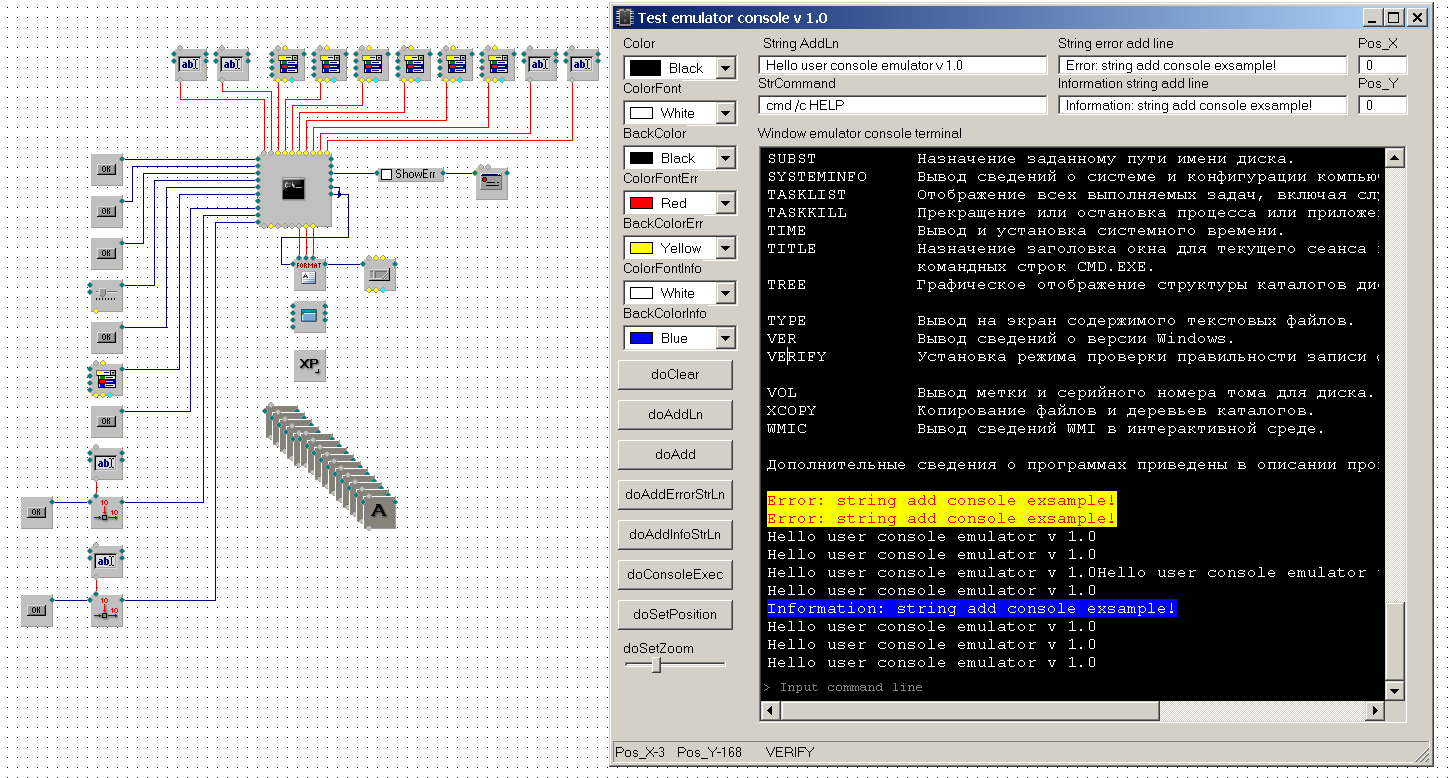
Task: Click the SYSTEMINFO line in the console
Action: click(x=1073, y=177)
